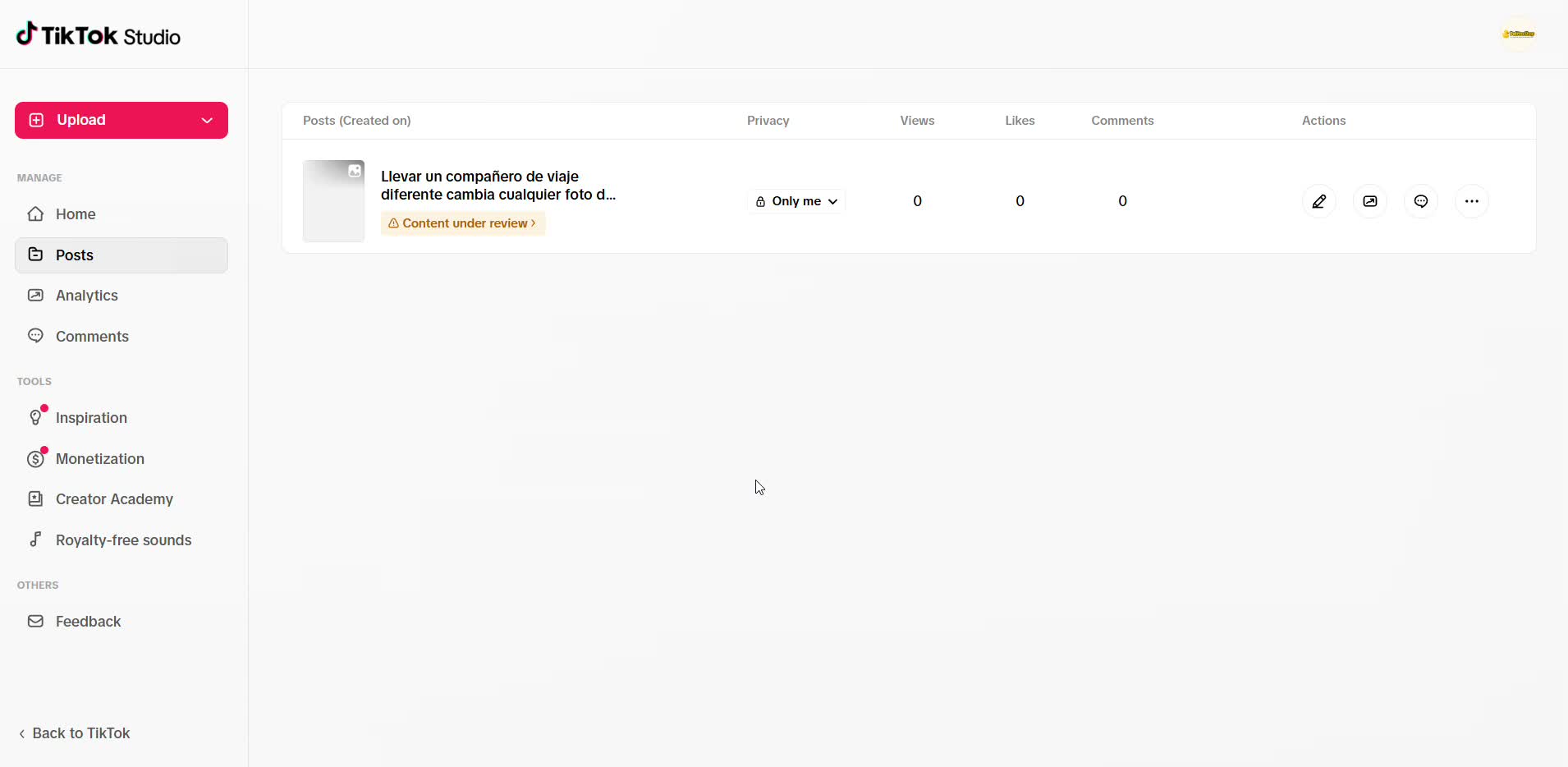Select Posts in the sidebar
This screenshot has height=767, width=1568.
tap(121, 255)
